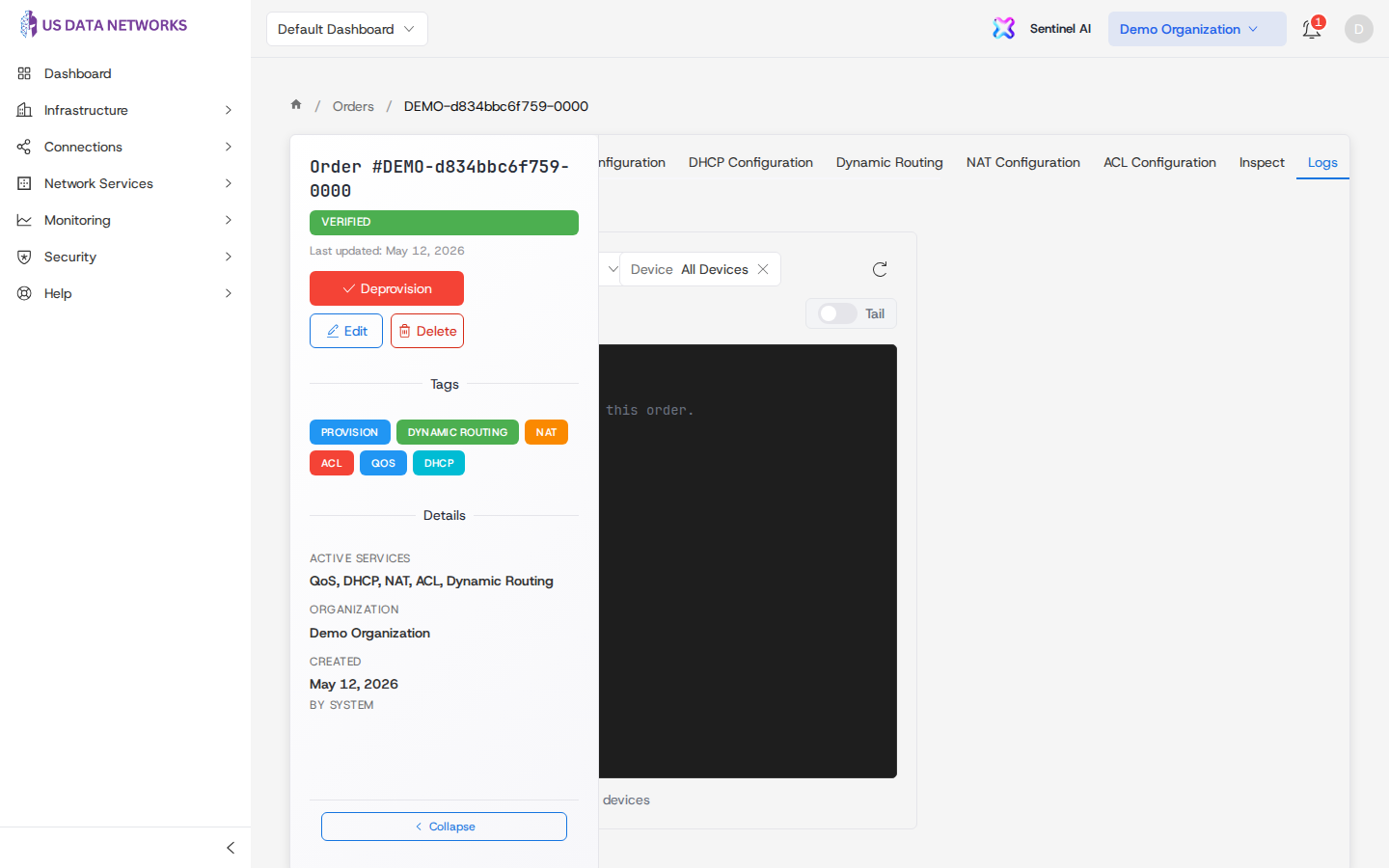
Task: Expand the Network Services chevron
Action: (x=229, y=183)
